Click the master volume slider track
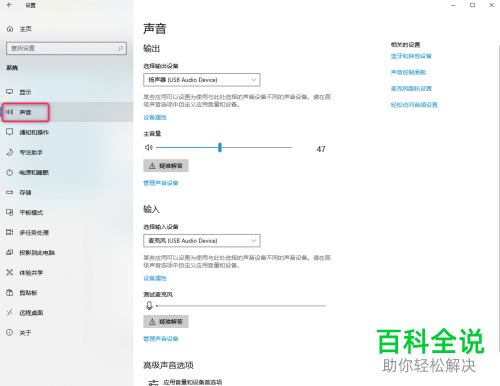The width and height of the screenshot is (500, 386). click(x=224, y=147)
